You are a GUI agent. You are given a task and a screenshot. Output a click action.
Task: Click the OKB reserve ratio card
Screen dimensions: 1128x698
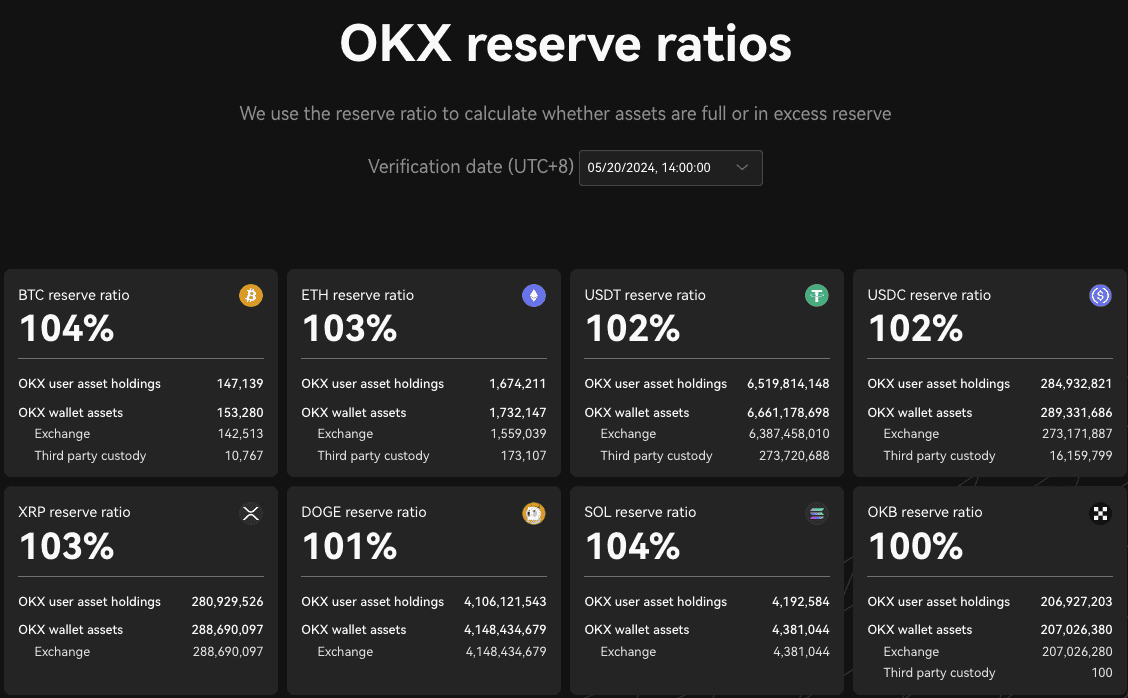pyautogui.click(x=989, y=590)
